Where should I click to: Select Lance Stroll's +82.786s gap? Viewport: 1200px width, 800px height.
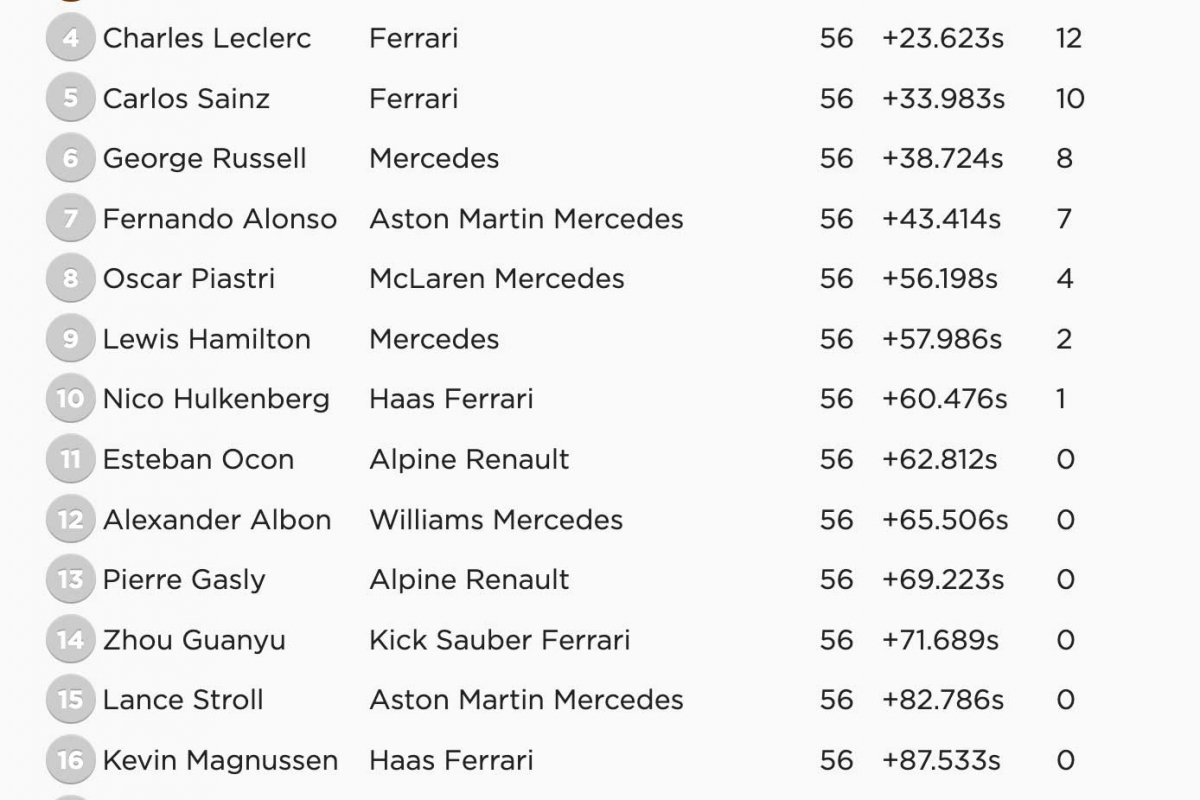(943, 700)
